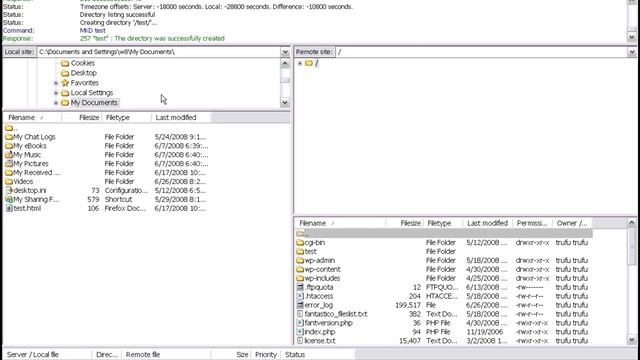Image resolution: width=640 pixels, height=360 pixels.
Task: Click the .ftpquota file icon
Action: 300,287
